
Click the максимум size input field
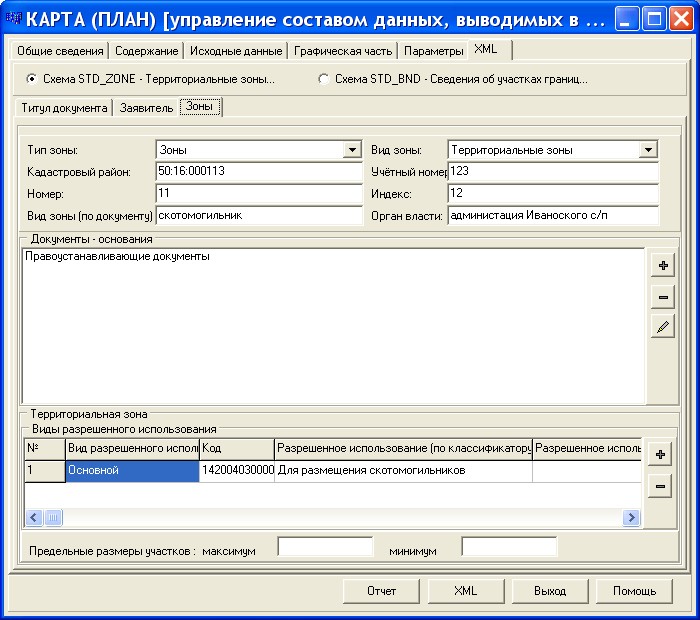pyautogui.click(x=325, y=547)
